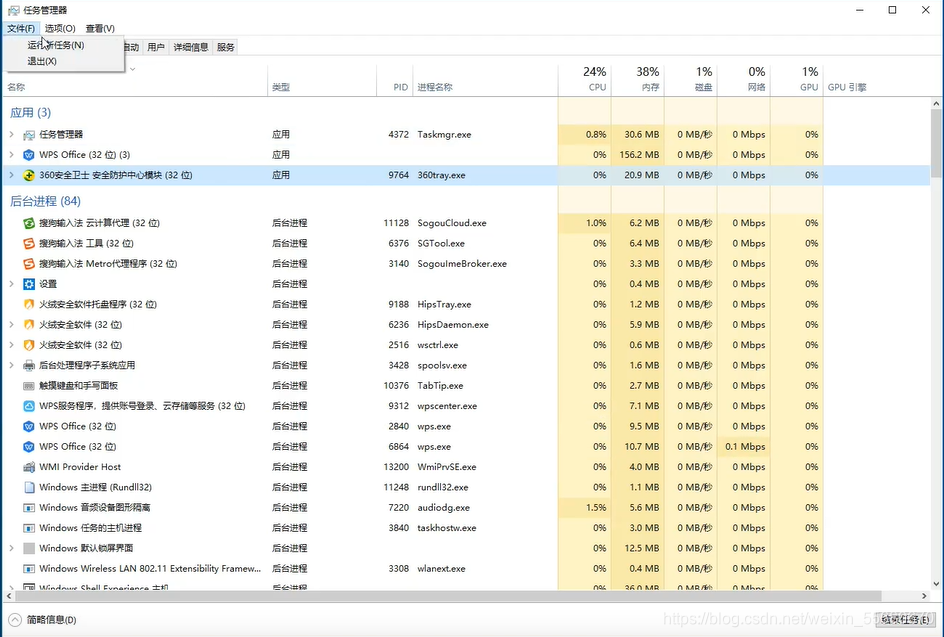944x637 pixels.
Task: Sort by the GPU usage column header
Action: tap(796, 79)
